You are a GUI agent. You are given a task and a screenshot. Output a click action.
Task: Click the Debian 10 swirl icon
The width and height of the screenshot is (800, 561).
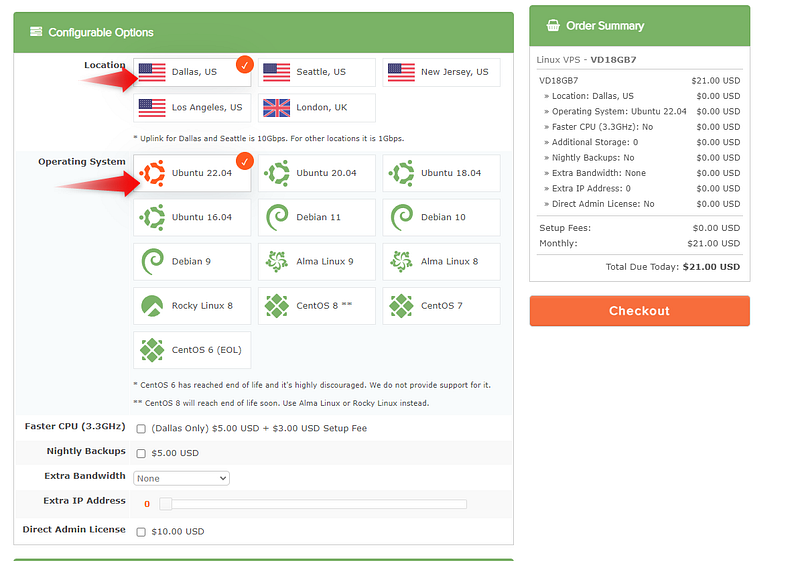[401, 217]
